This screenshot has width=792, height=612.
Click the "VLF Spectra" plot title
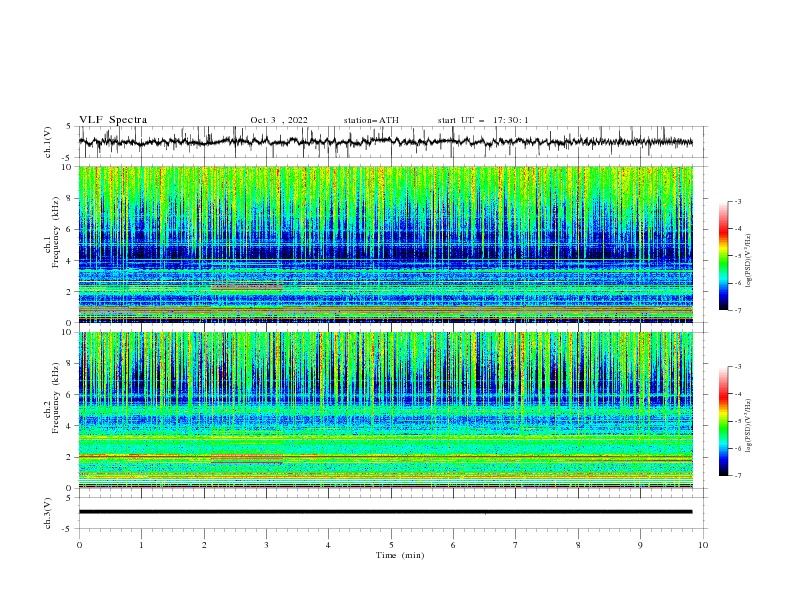click(x=113, y=120)
